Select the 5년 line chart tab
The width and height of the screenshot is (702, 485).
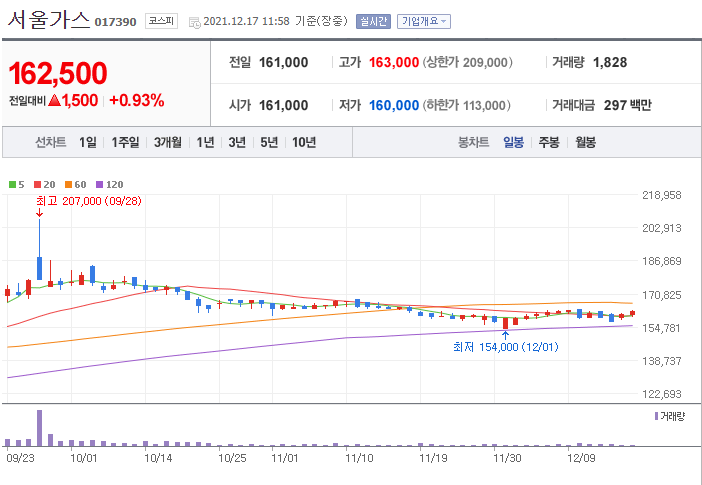coord(269,142)
